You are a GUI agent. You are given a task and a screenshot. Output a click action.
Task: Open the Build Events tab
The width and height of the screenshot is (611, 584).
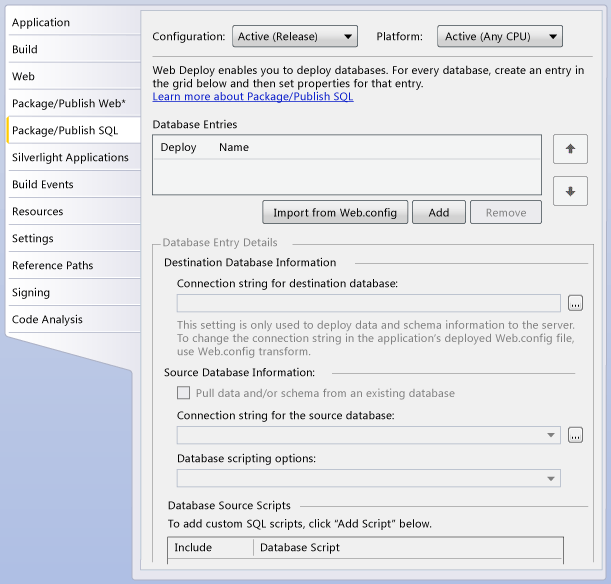point(74,184)
